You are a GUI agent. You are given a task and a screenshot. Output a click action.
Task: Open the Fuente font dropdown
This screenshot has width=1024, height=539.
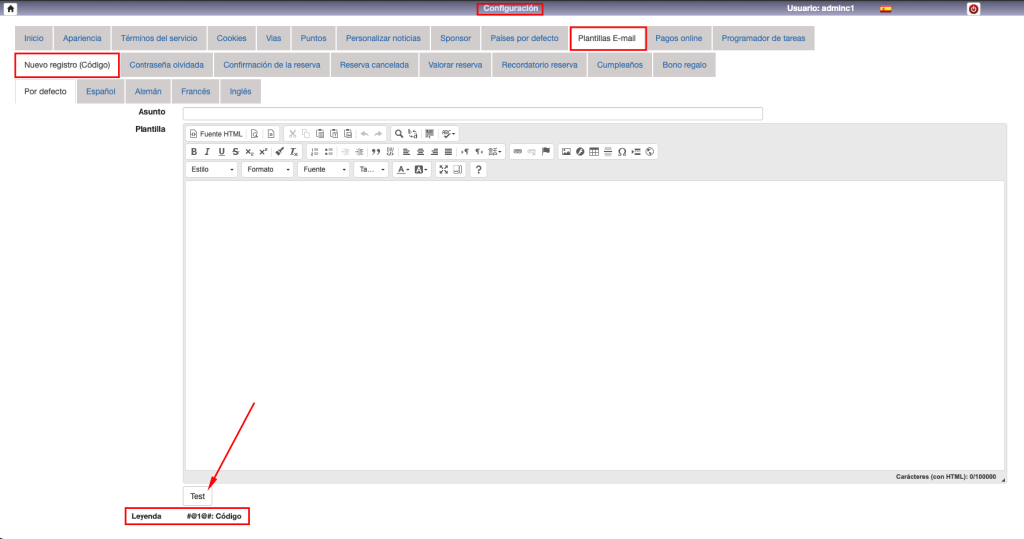coord(323,170)
